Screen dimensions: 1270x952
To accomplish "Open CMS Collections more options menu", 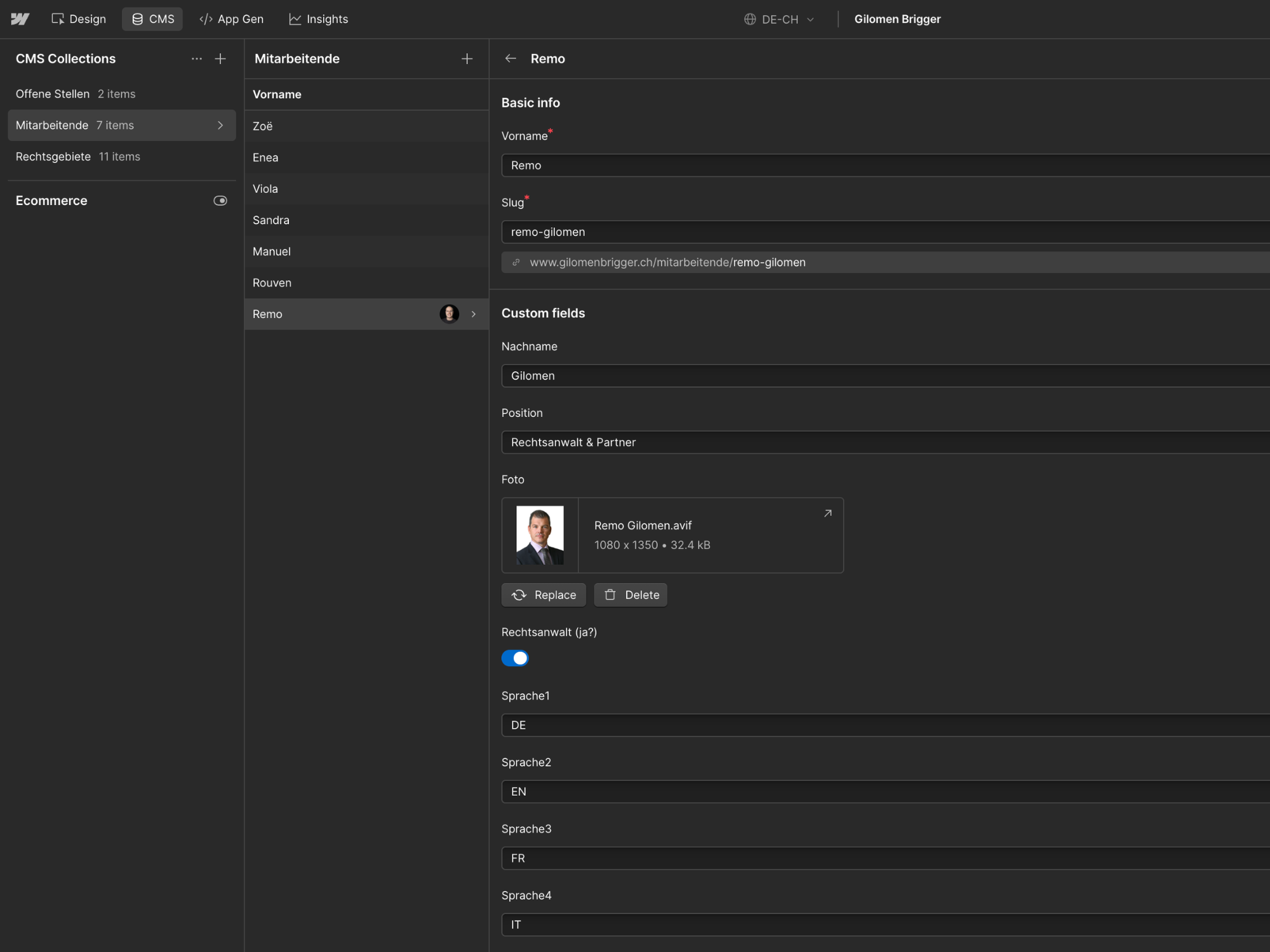I will tap(197, 59).
